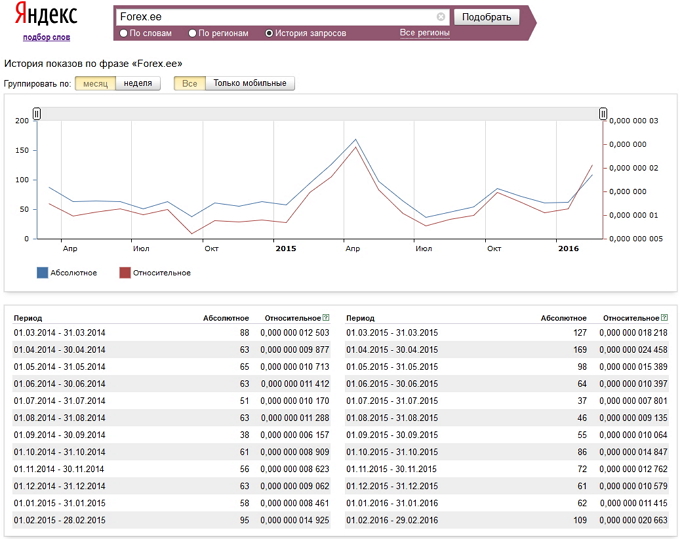Open help icon beside left Относительное header
The width and height of the screenshot is (680, 539).
pyautogui.click(x=326, y=318)
